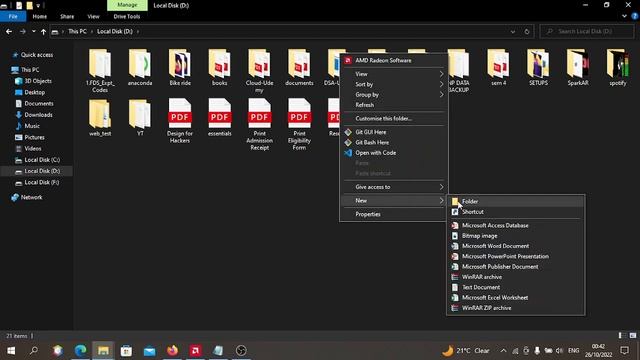
Task: Select the Bike ride folder
Action: pyautogui.click(x=180, y=68)
